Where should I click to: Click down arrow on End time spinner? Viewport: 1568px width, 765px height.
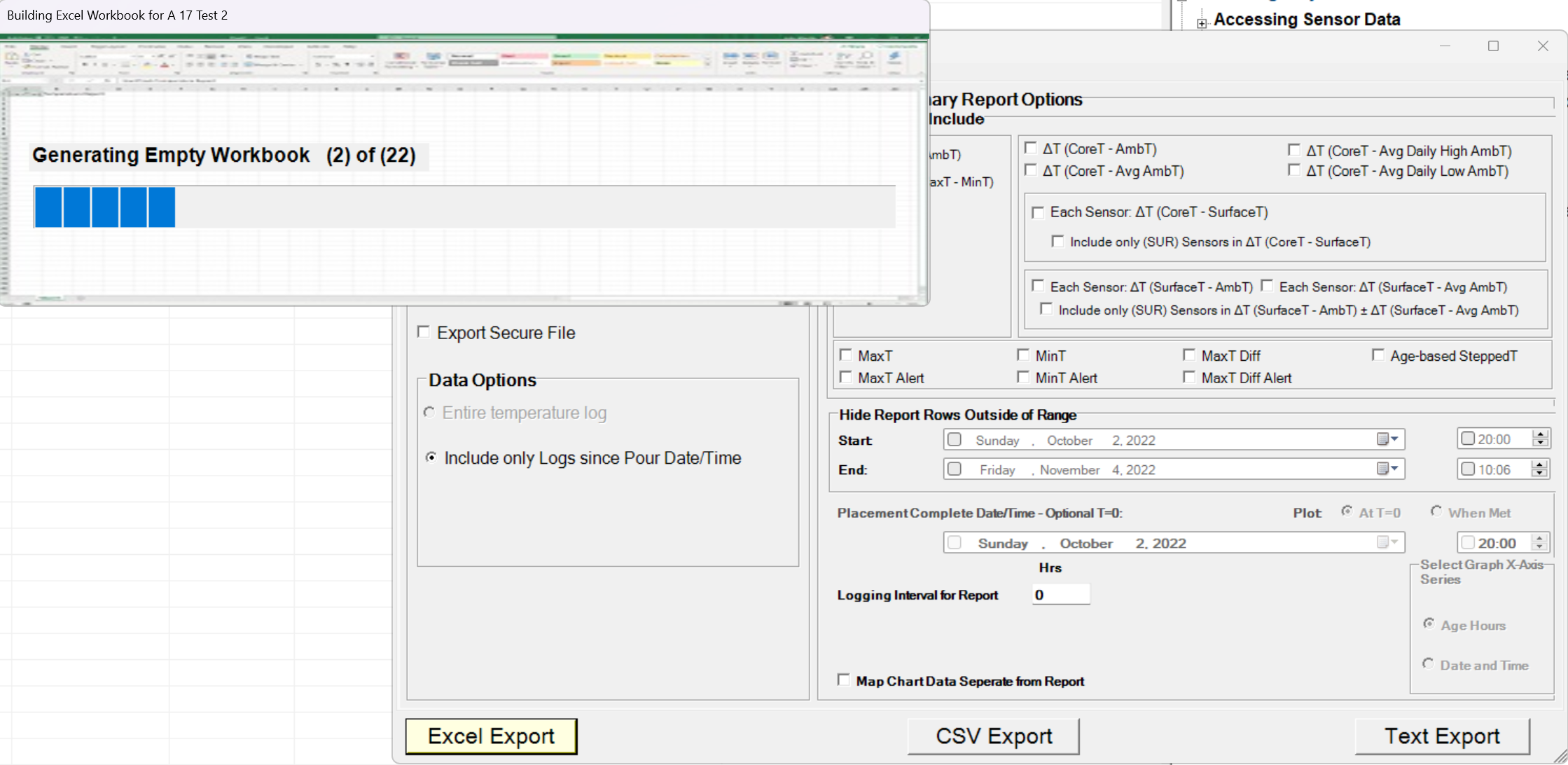coord(1539,474)
